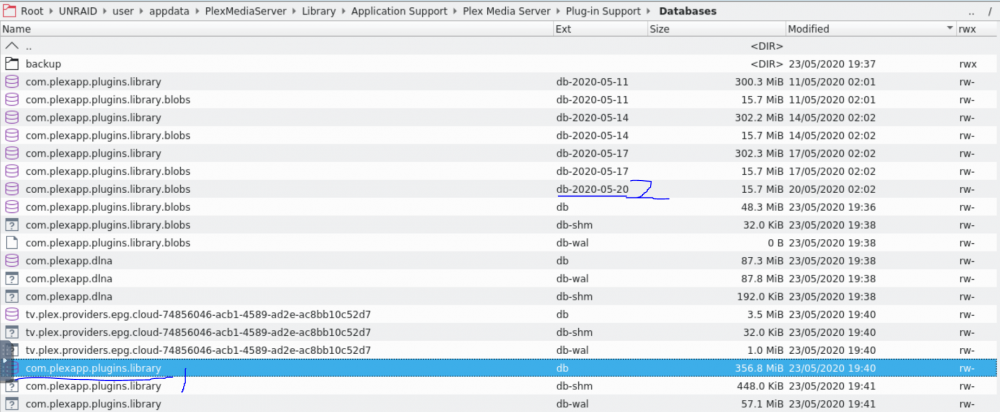Open the arrow dropdown after appdata in breadcrumb
The image size is (1000, 412).
coord(196,11)
